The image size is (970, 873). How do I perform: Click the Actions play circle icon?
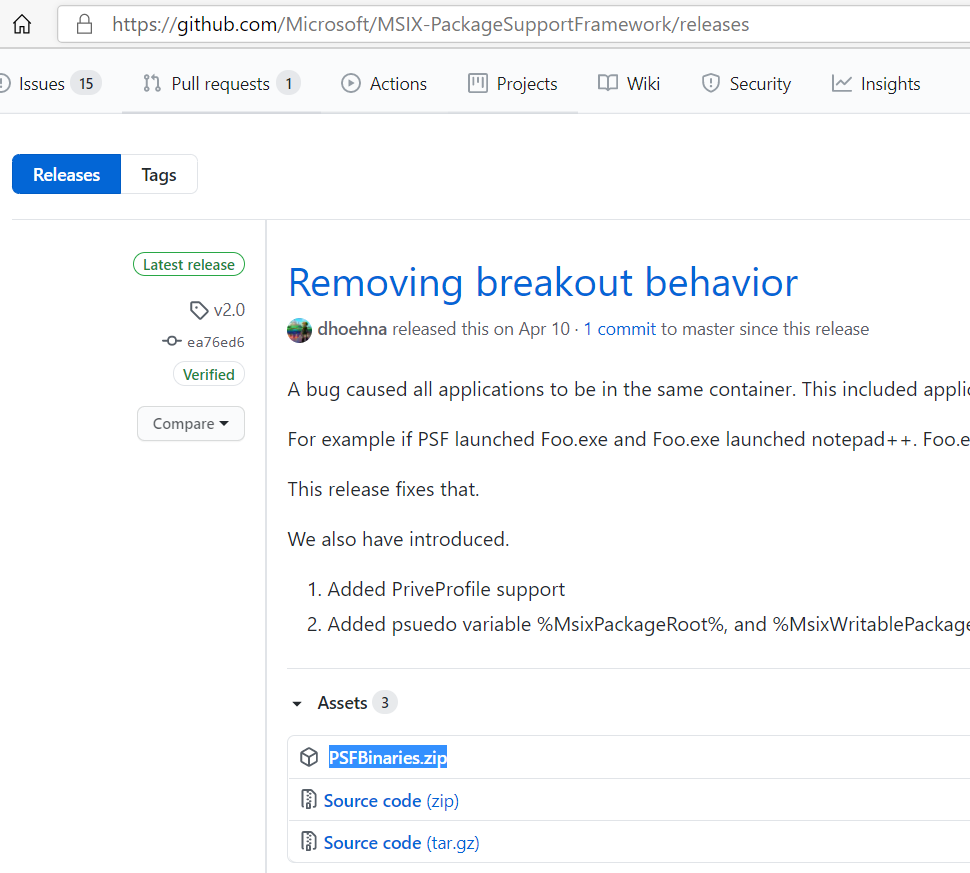[x=351, y=83]
